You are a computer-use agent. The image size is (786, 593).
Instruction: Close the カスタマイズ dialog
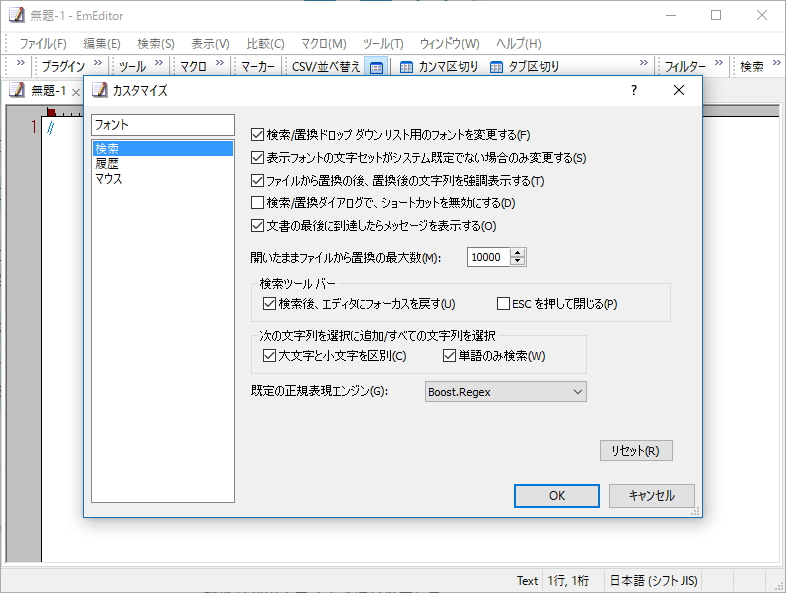point(679,90)
